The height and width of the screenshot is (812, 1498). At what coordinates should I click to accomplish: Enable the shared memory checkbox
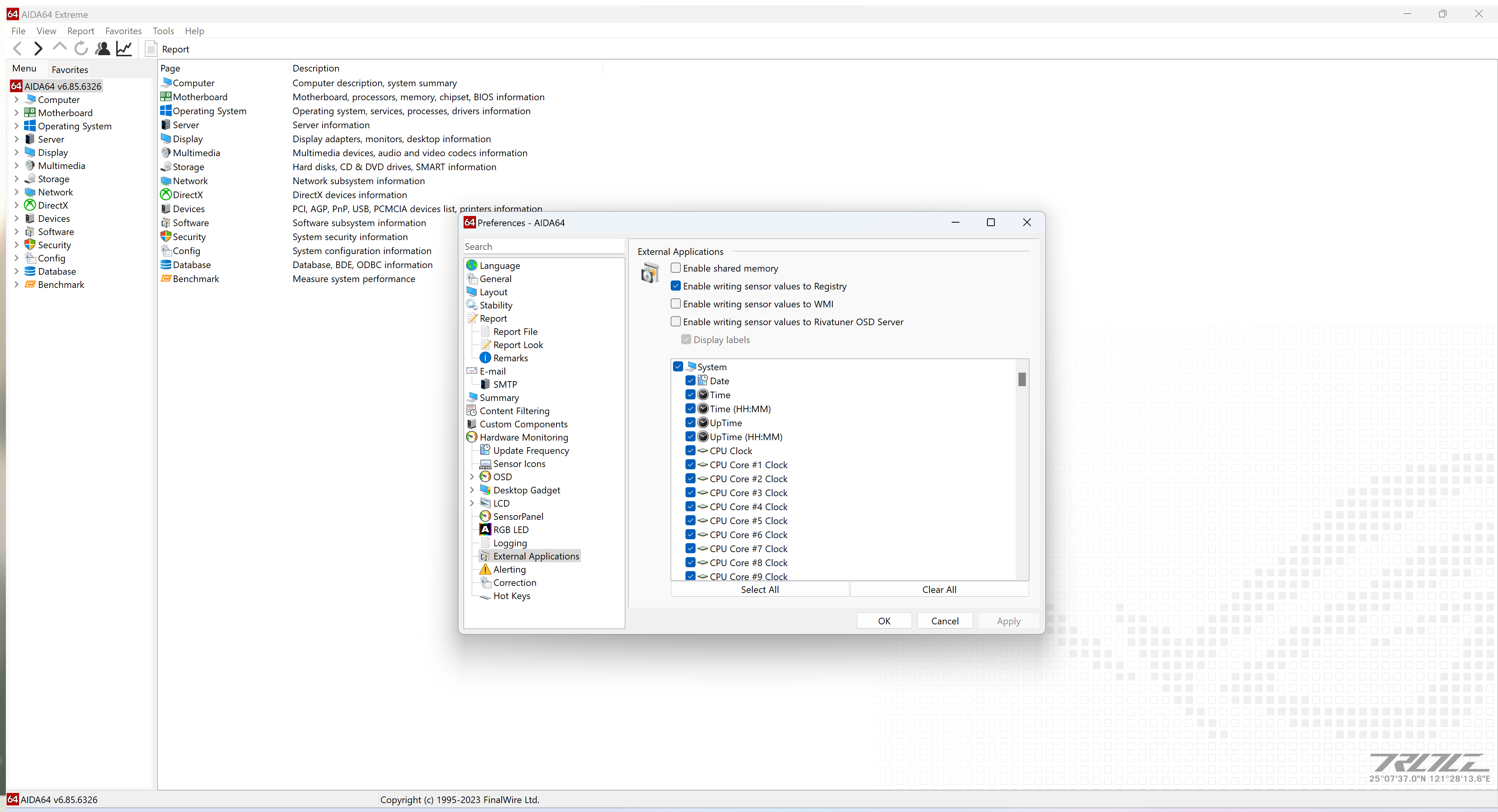point(676,268)
